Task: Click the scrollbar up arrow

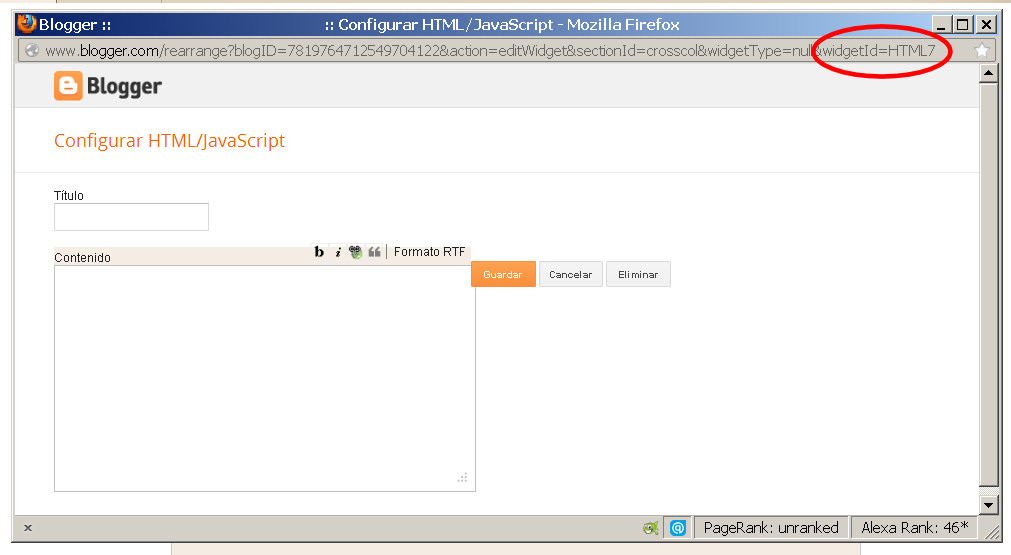Action: pyautogui.click(x=989, y=73)
